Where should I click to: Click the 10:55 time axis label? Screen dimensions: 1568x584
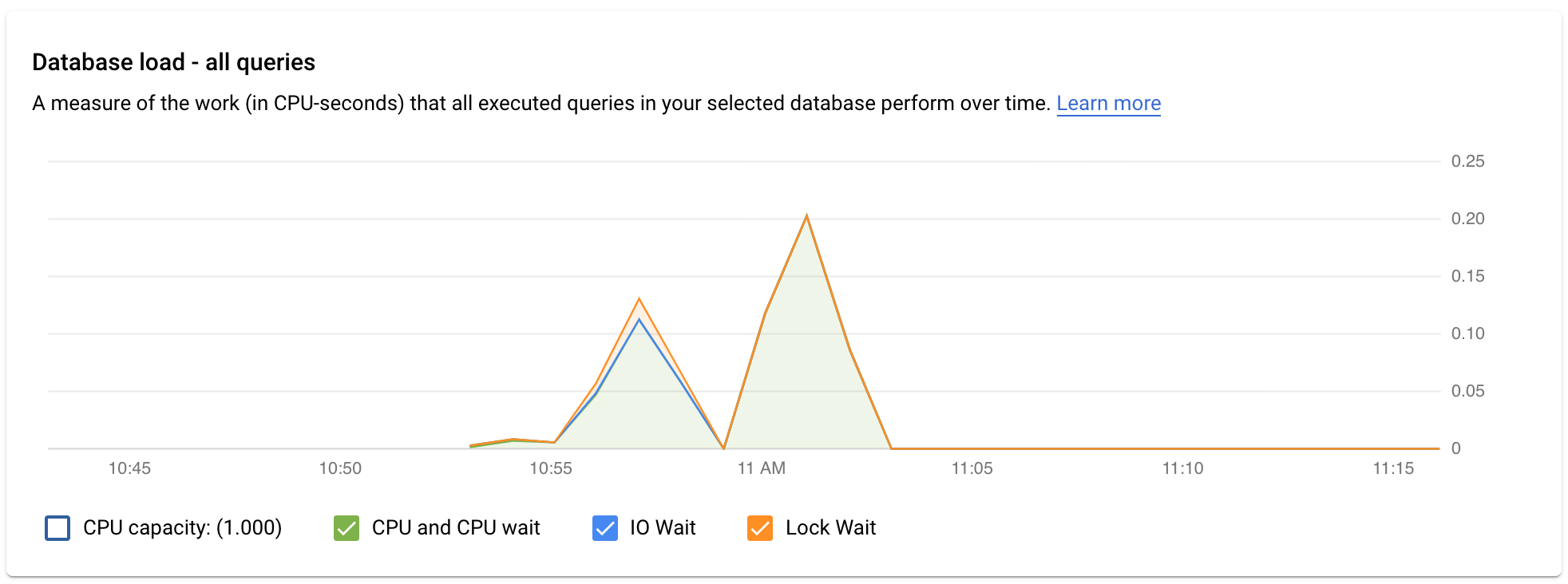click(551, 468)
